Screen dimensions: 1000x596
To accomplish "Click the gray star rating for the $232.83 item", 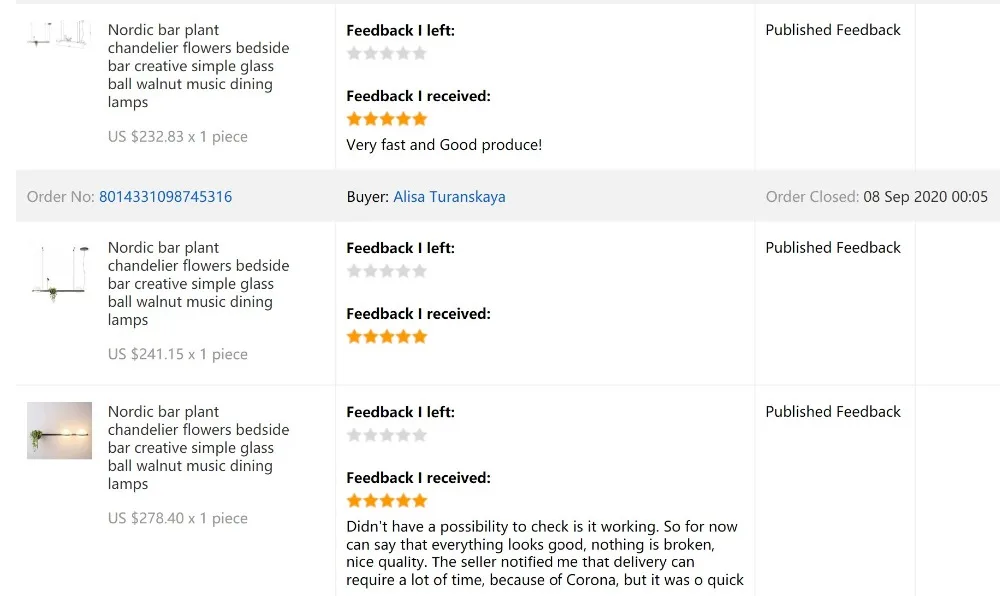I will point(386,53).
